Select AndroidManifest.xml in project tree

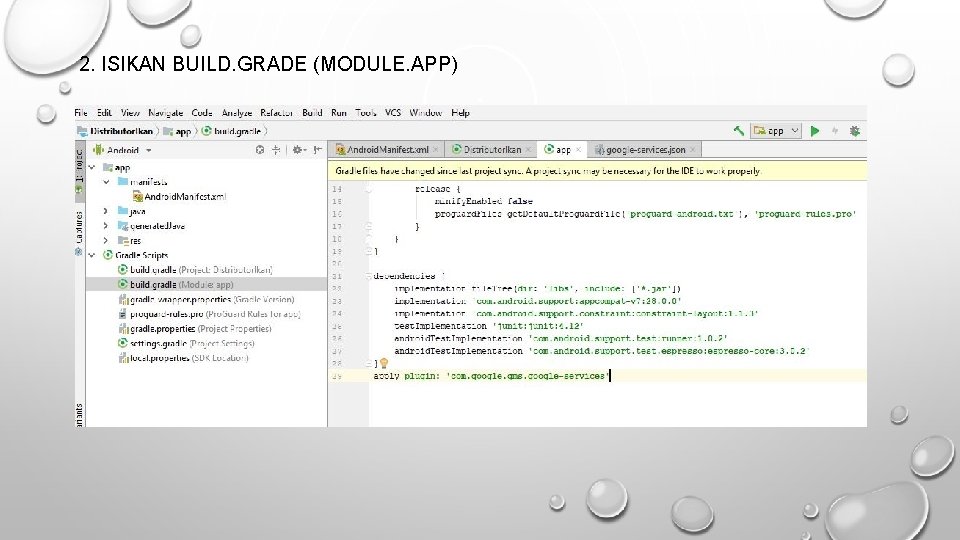point(179,197)
